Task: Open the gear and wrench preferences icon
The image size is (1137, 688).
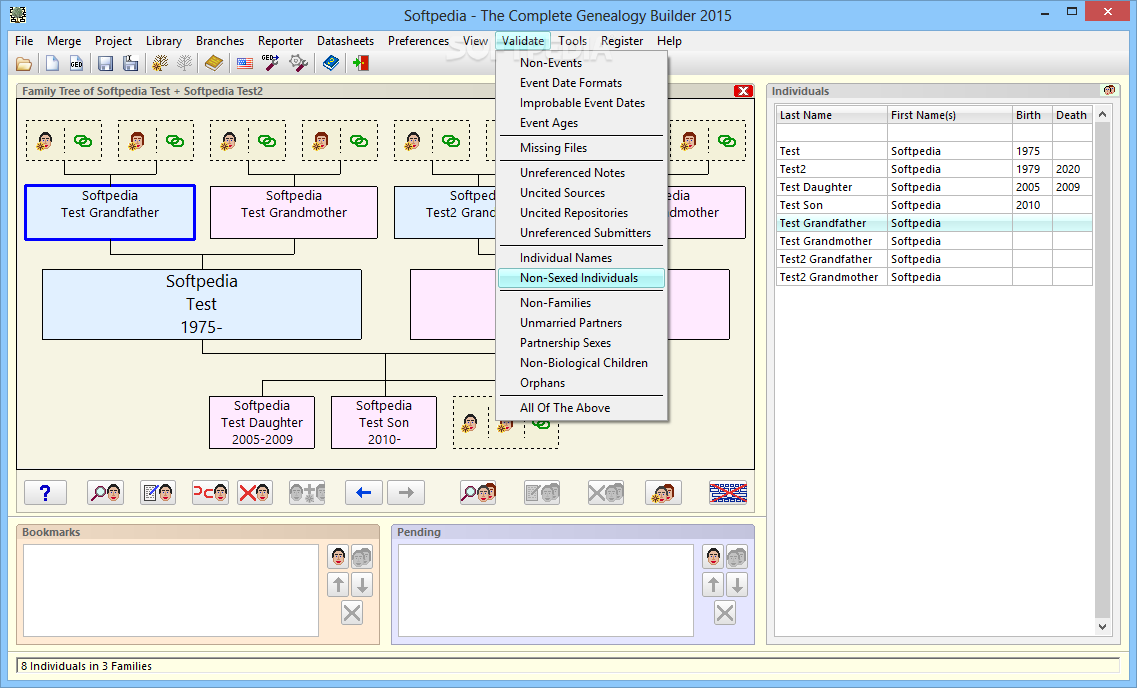Action: (x=298, y=64)
